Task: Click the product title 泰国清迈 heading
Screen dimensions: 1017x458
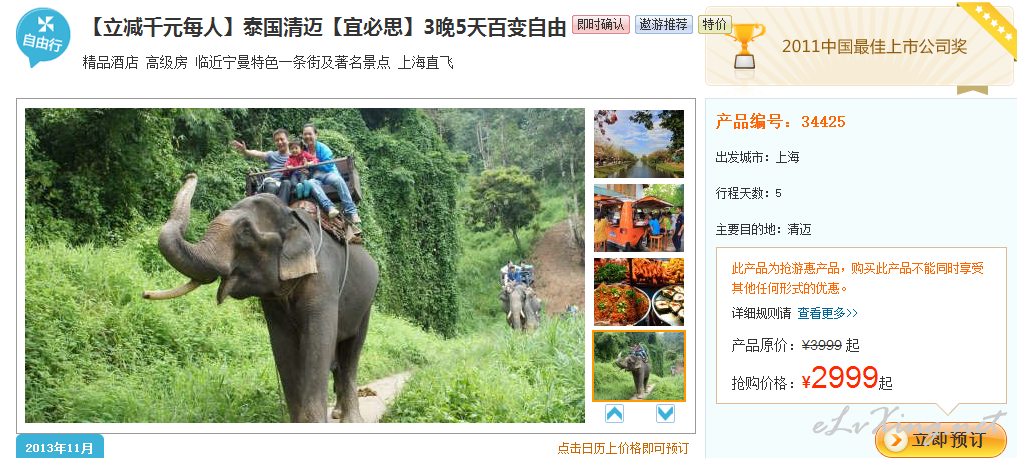Action: pyautogui.click(x=325, y=27)
